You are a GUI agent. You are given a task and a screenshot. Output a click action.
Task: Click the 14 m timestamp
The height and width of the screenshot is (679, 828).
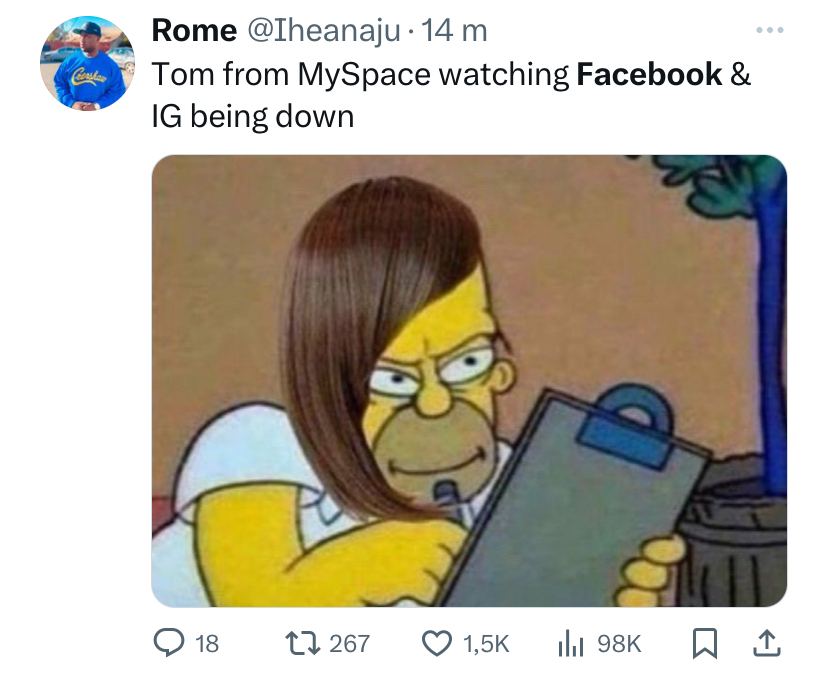(x=455, y=31)
